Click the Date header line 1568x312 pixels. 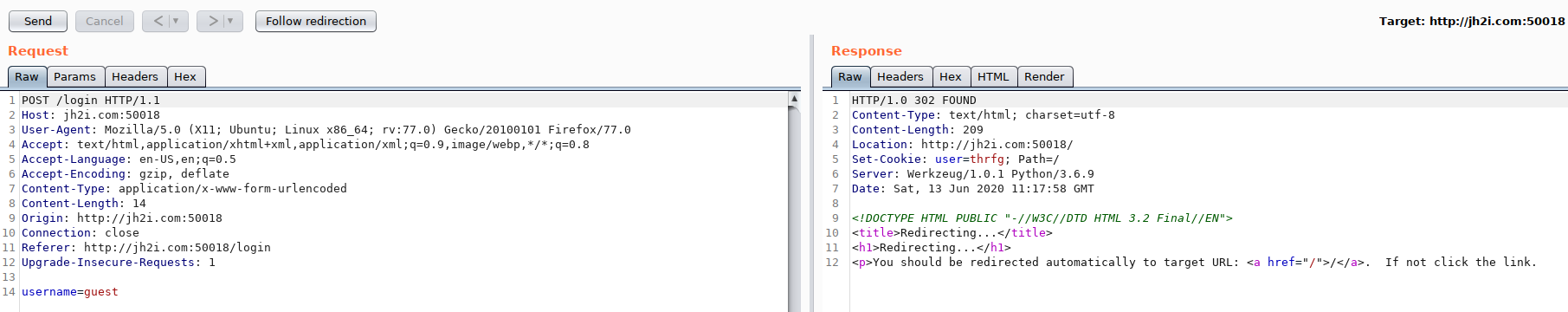click(973, 189)
